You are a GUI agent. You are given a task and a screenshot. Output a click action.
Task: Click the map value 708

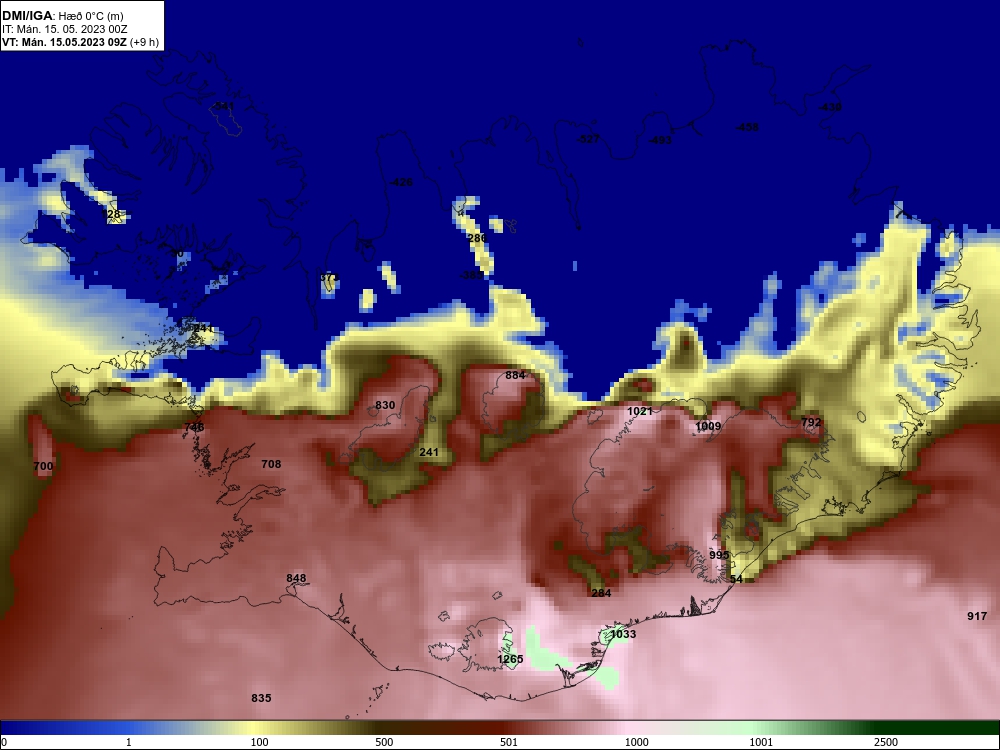tap(271, 464)
